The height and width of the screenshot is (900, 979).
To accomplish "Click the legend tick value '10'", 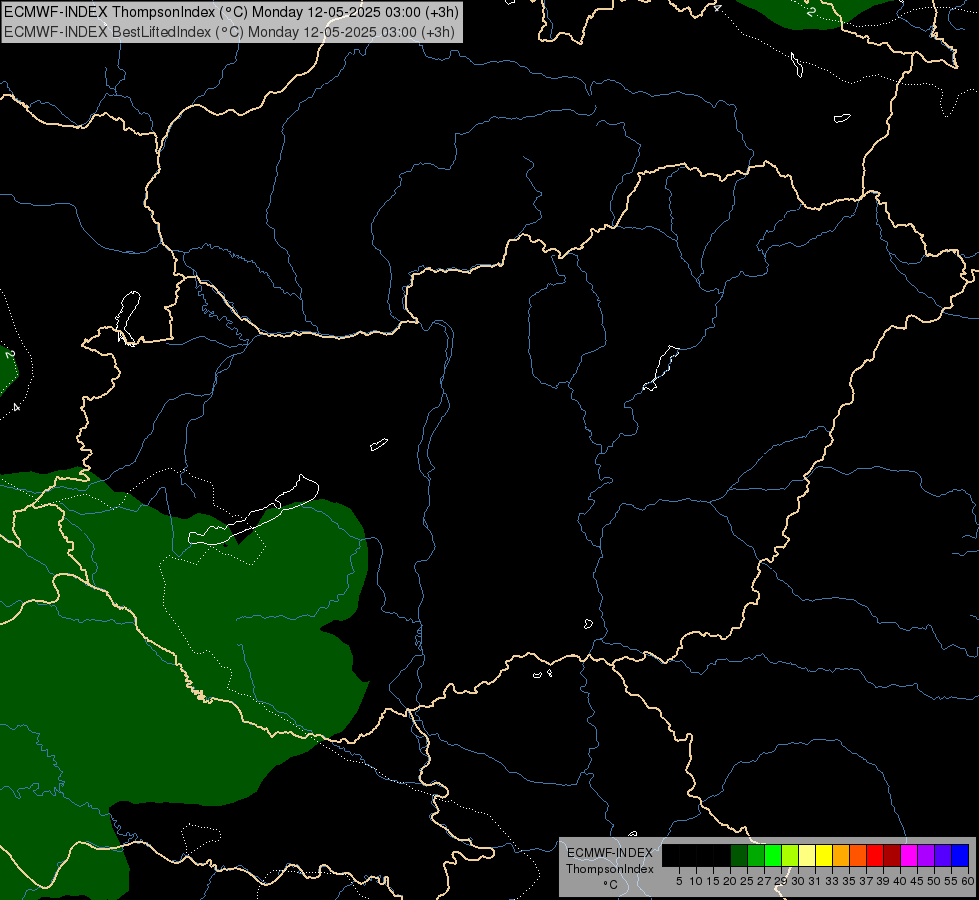I will [x=696, y=881].
